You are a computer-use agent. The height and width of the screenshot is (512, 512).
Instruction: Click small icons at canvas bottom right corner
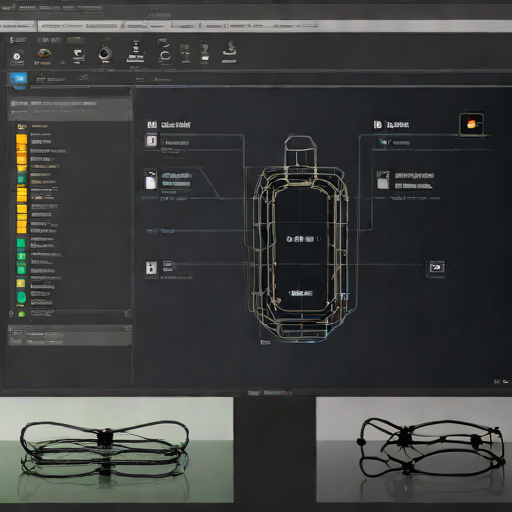[501, 381]
